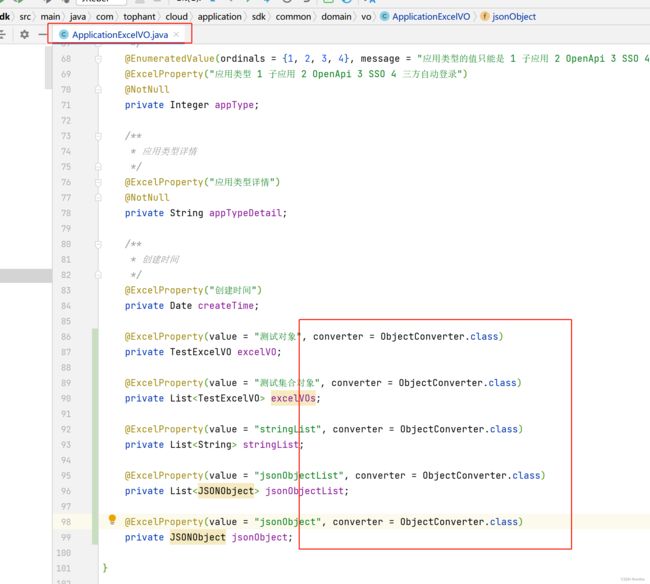The height and width of the screenshot is (584, 650).
Task: Click the jsonObject field icon in breadcrumb
Action: 484,17
